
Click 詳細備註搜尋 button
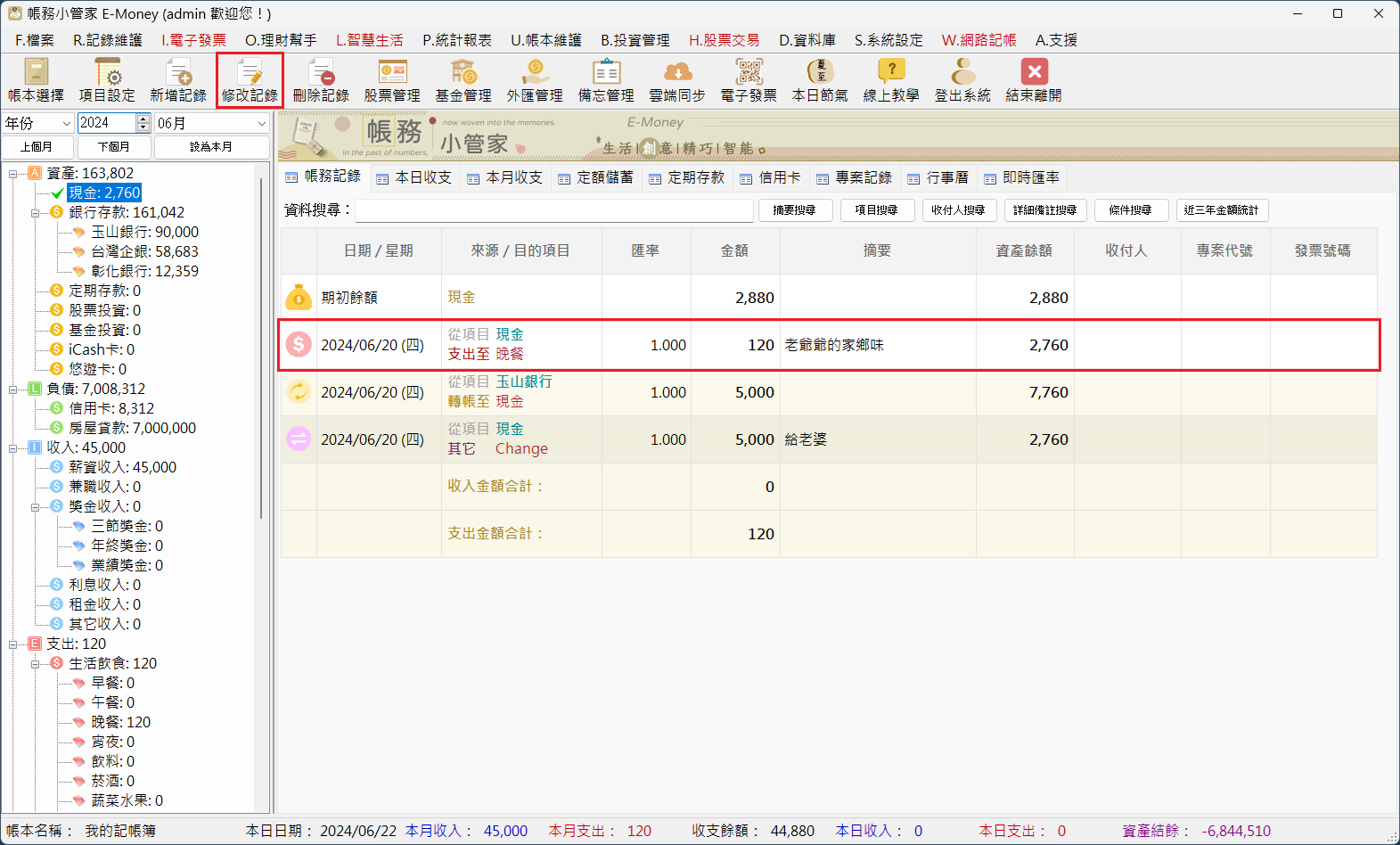point(1045,210)
